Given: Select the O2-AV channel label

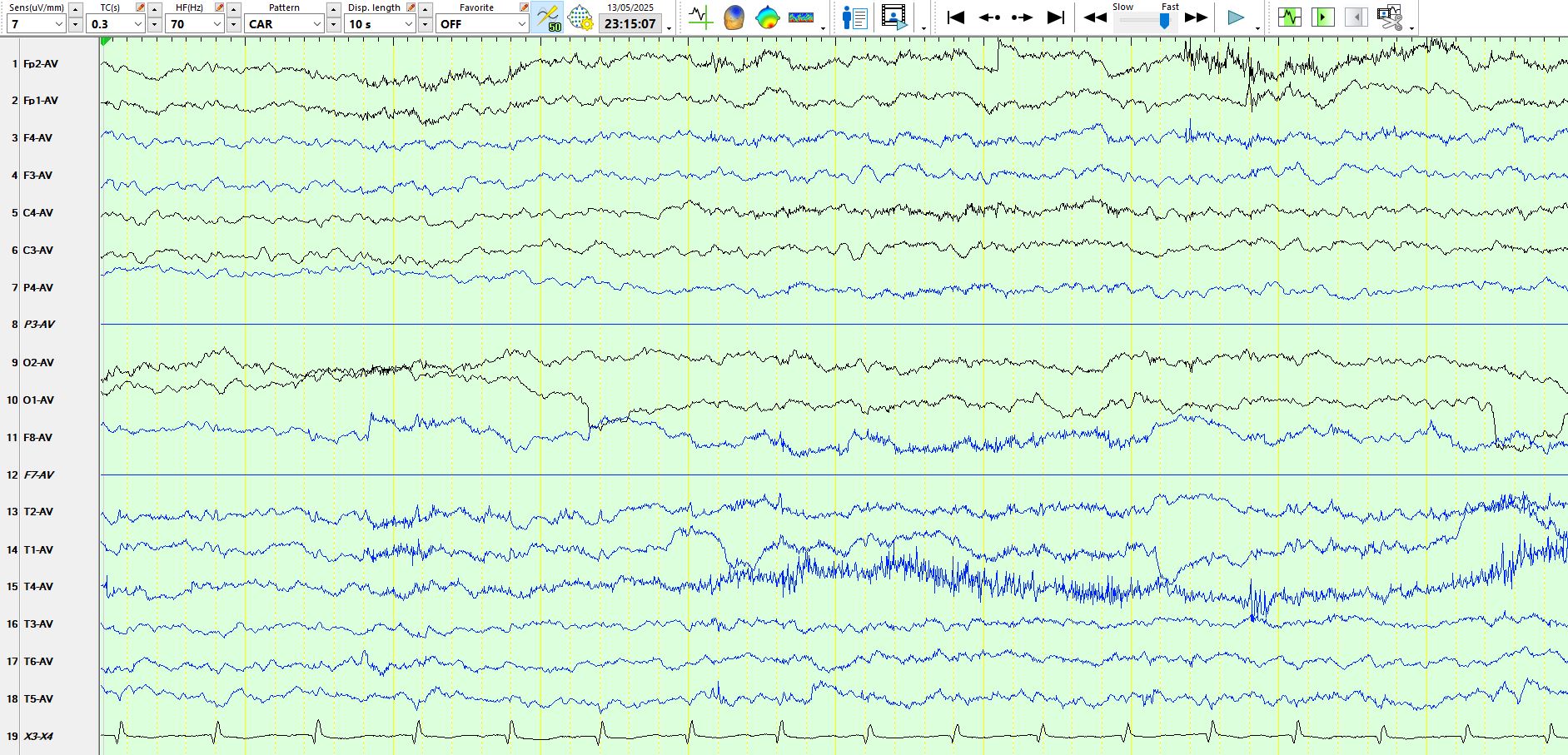Looking at the screenshot, I should (38, 362).
